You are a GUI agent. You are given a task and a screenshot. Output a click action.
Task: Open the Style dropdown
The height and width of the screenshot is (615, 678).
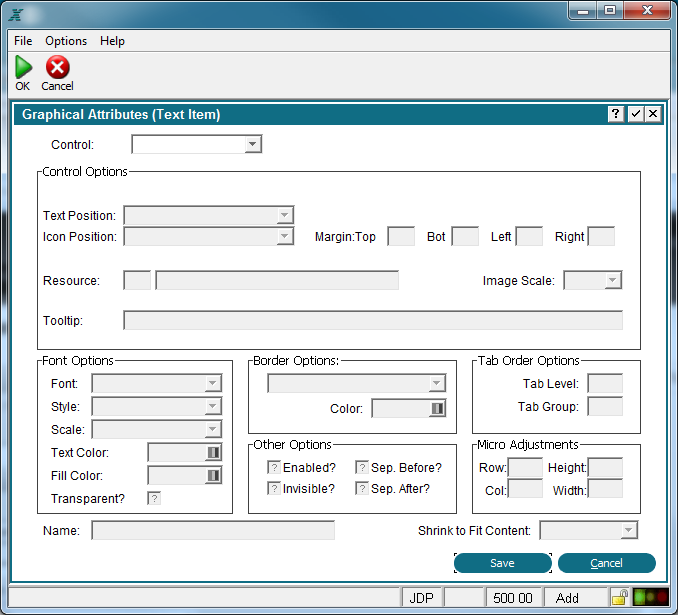[x=212, y=406]
